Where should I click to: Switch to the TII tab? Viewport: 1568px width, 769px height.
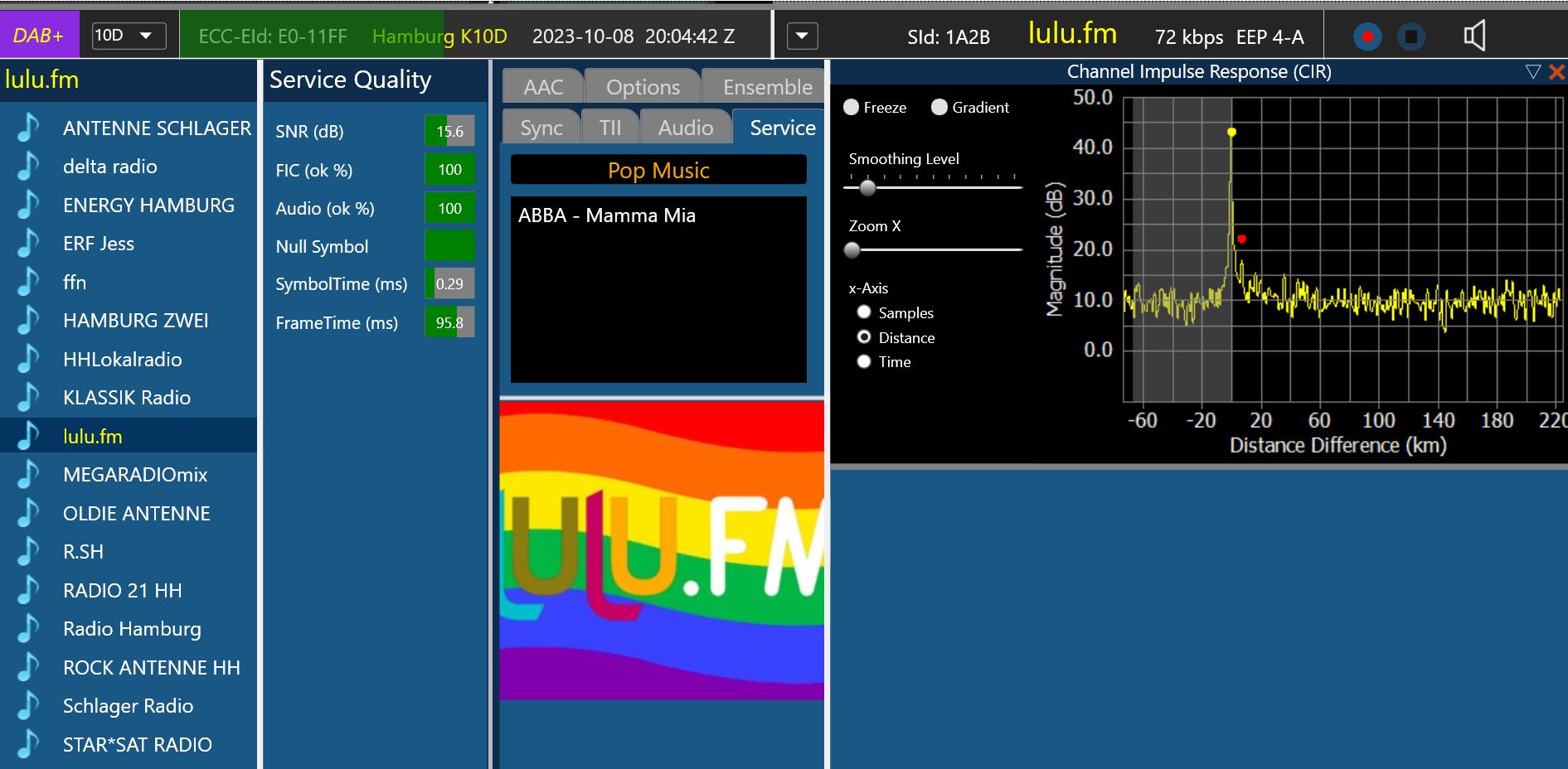610,128
